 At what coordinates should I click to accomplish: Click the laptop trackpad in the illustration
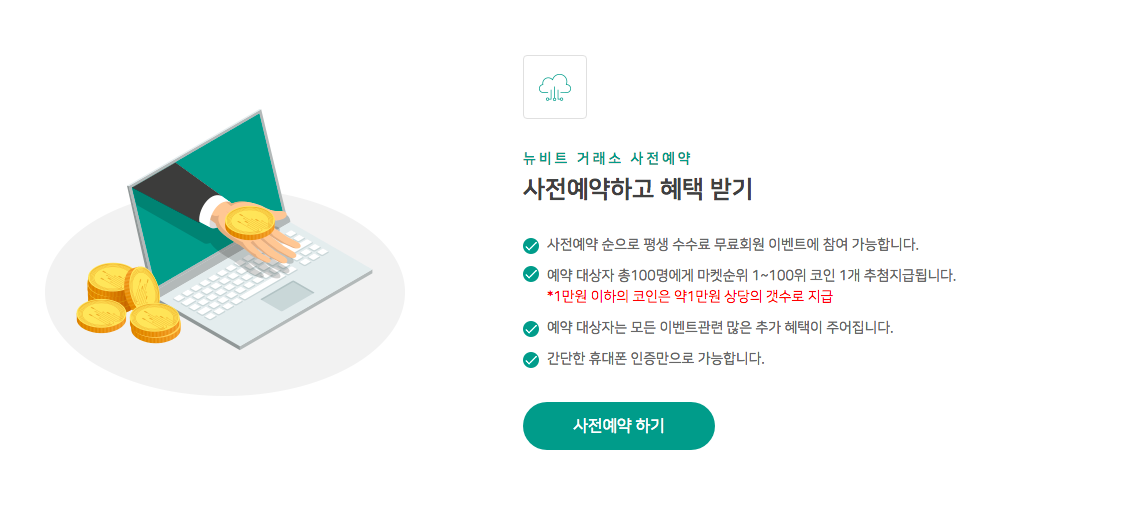[288, 295]
